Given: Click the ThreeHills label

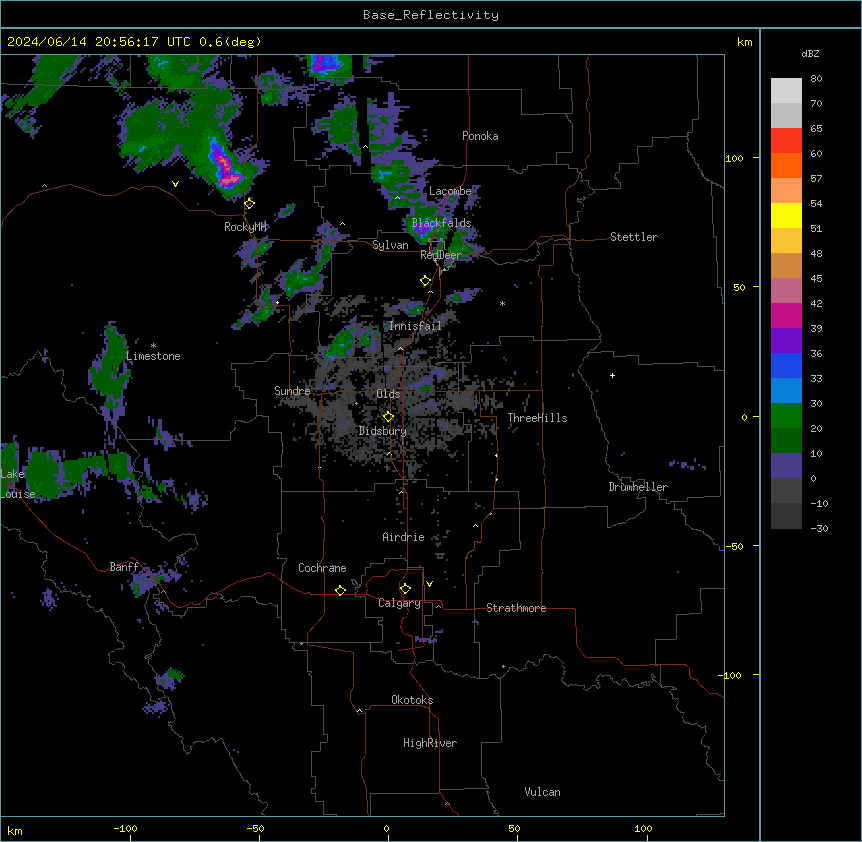Looking at the screenshot, I should [x=537, y=418].
